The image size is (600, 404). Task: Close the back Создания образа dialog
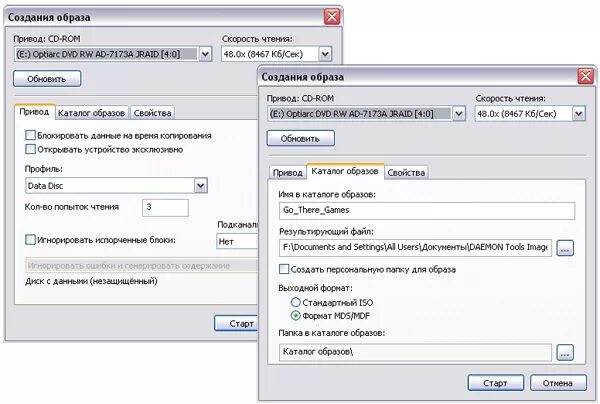coord(332,16)
